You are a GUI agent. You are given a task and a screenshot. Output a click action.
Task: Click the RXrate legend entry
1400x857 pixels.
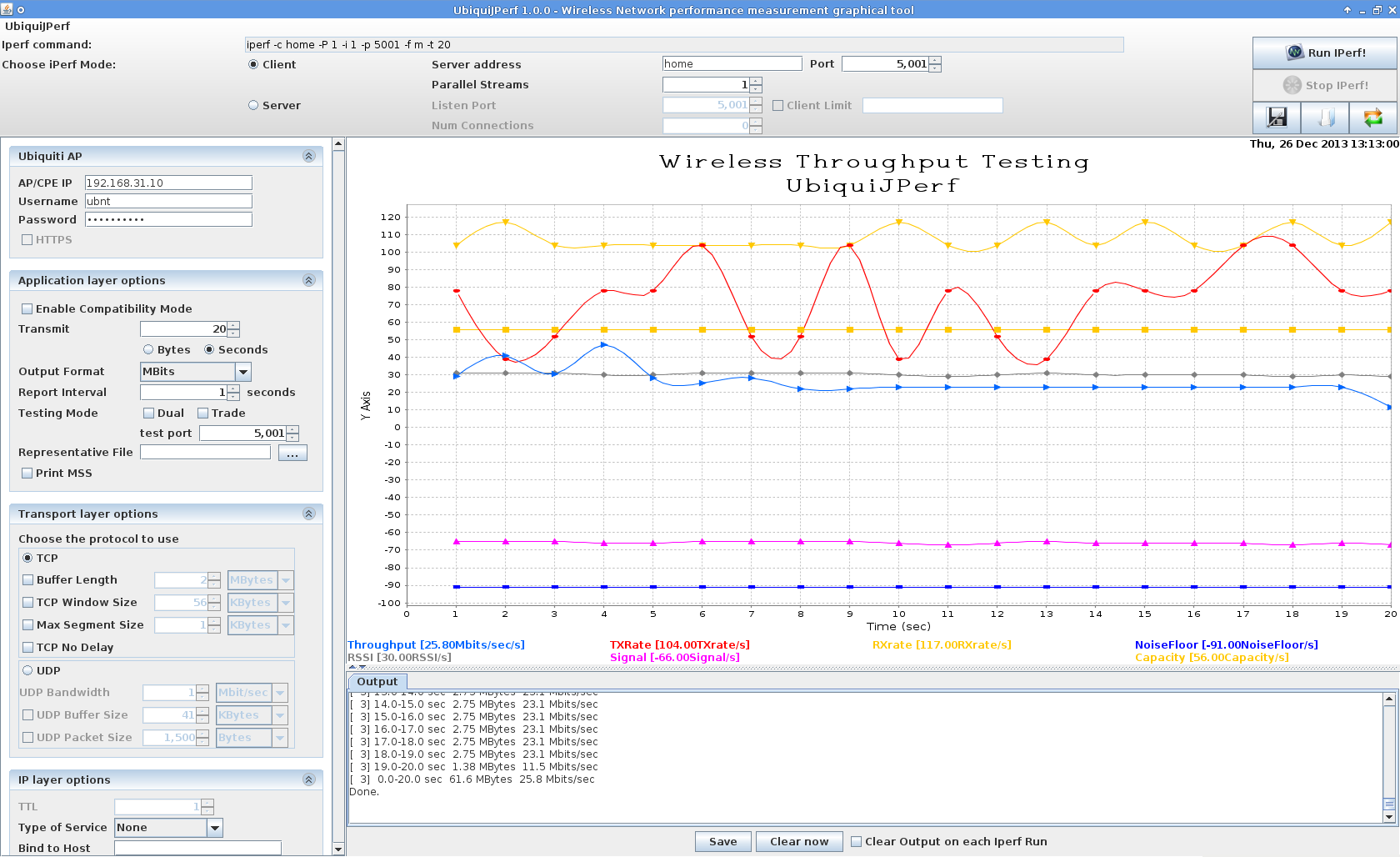tap(942, 644)
